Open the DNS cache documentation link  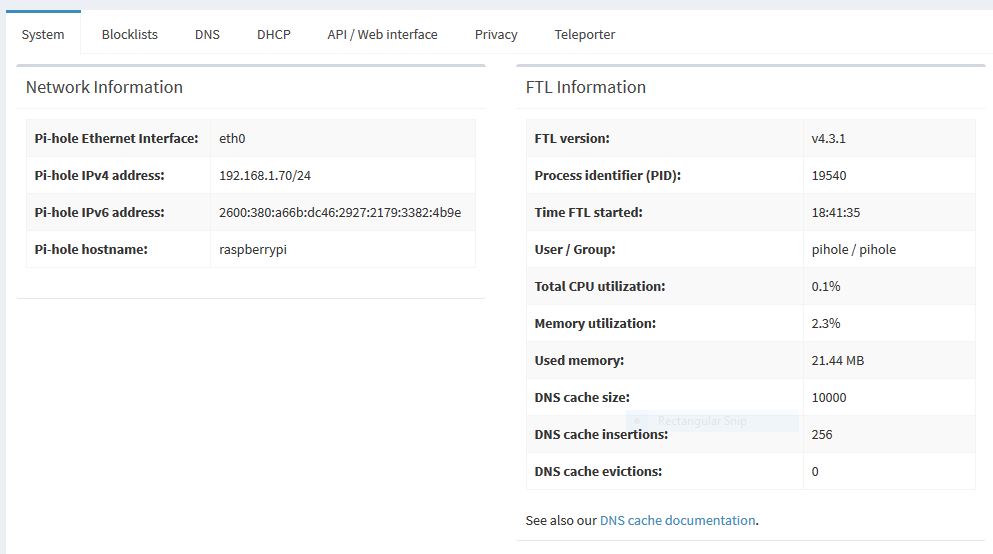click(x=678, y=520)
